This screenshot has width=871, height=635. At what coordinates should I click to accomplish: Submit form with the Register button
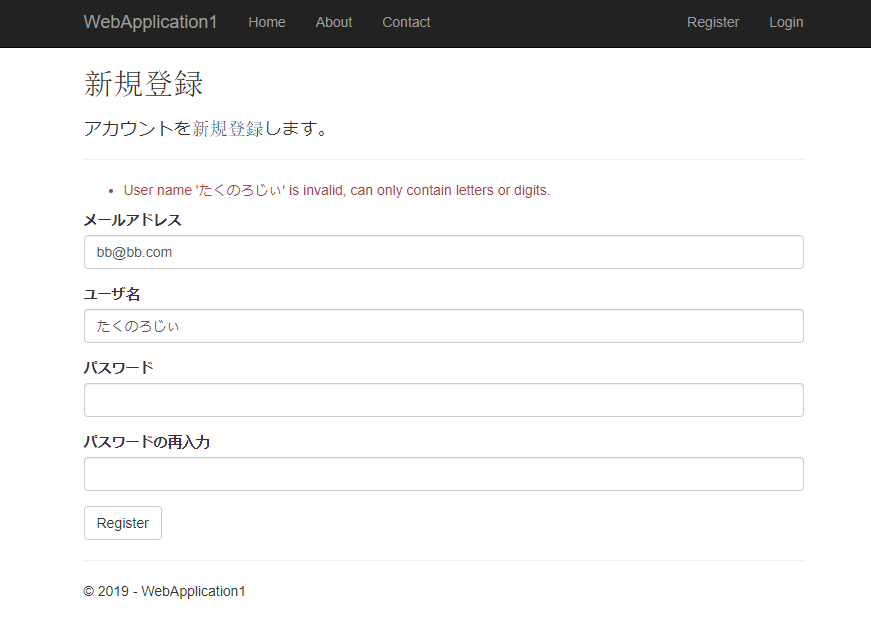pyautogui.click(x=123, y=523)
